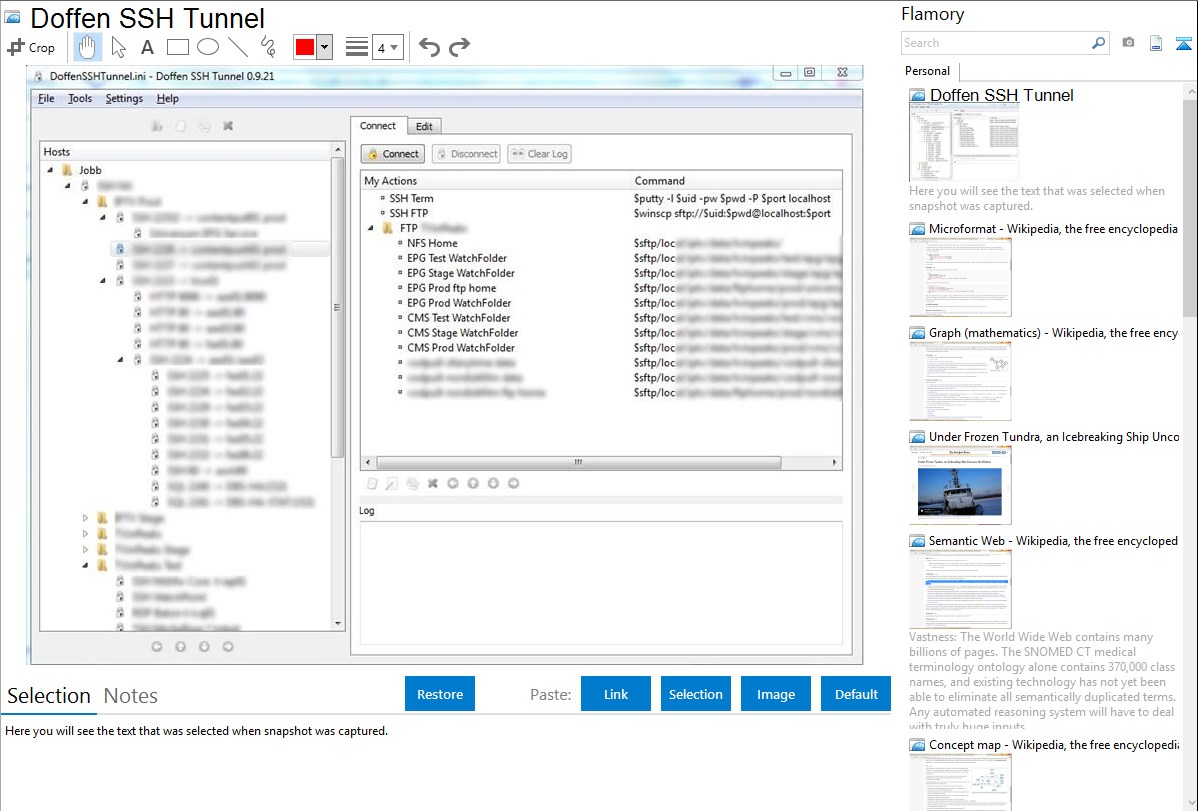Focus the Flamory Search field
Image resolution: width=1198 pixels, height=811 pixels.
[x=995, y=43]
